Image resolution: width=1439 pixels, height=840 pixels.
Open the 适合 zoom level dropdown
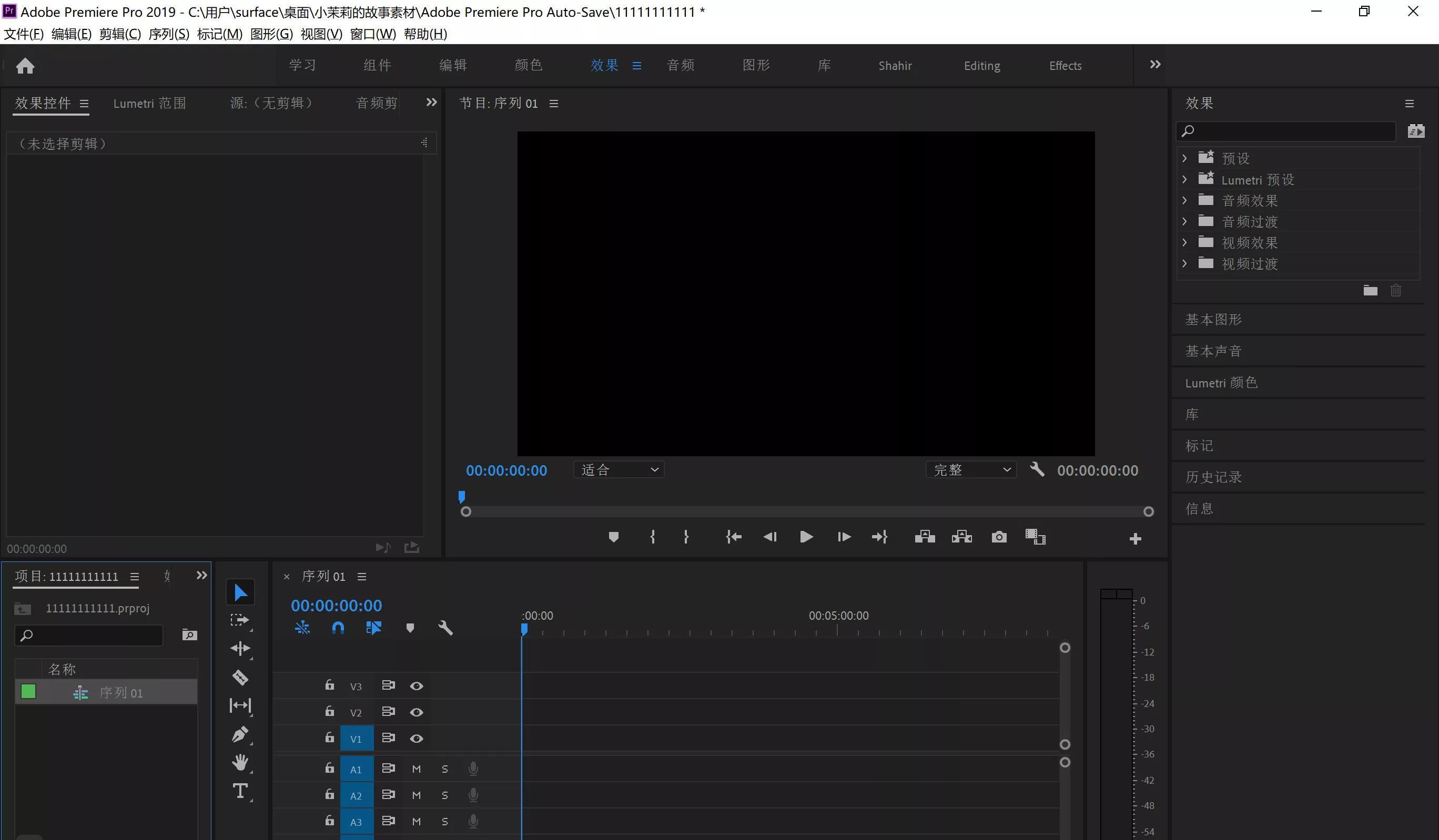[619, 469]
